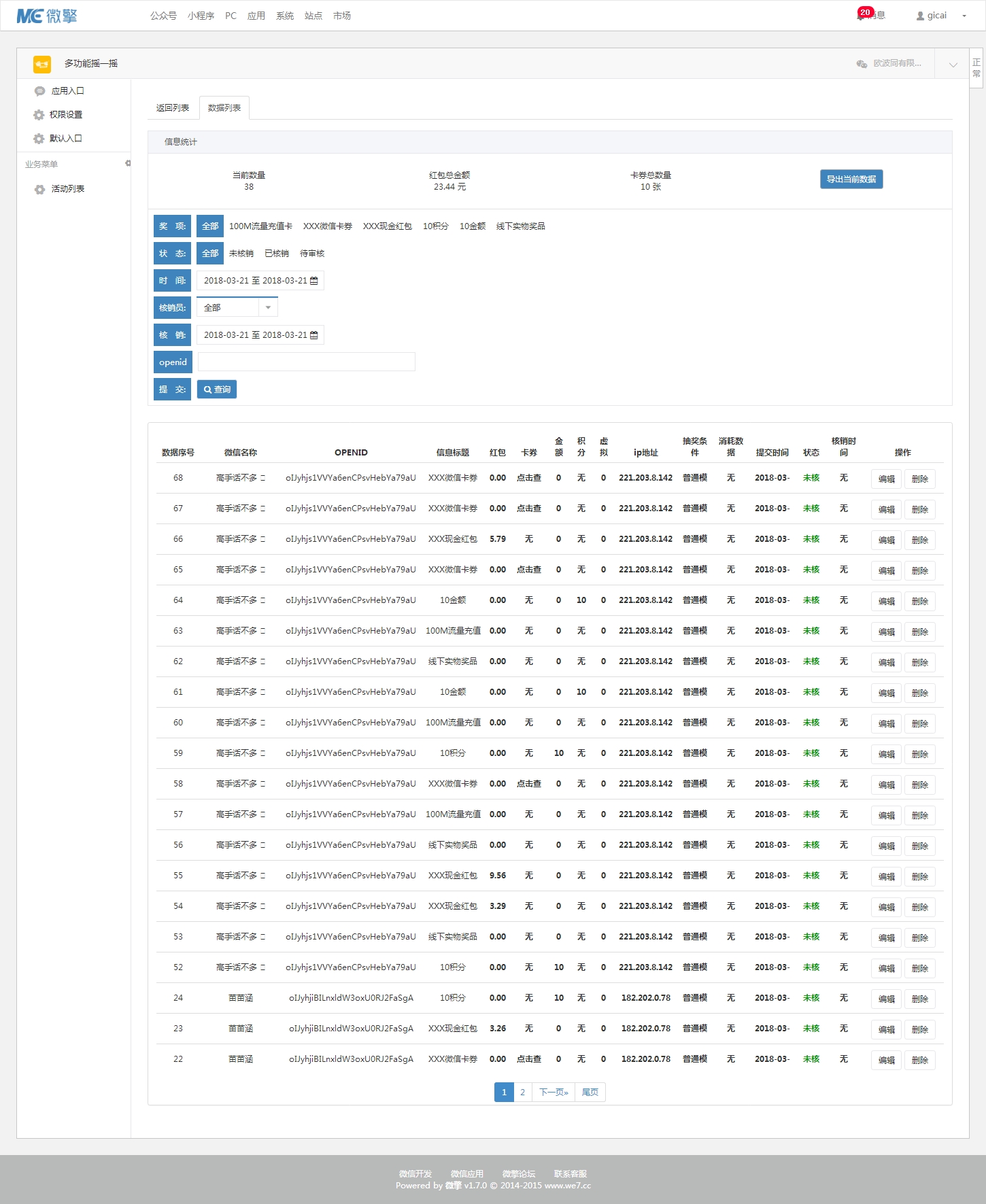Filter status by 已核销
Viewport: 986px width, 1204px height.
tap(277, 254)
